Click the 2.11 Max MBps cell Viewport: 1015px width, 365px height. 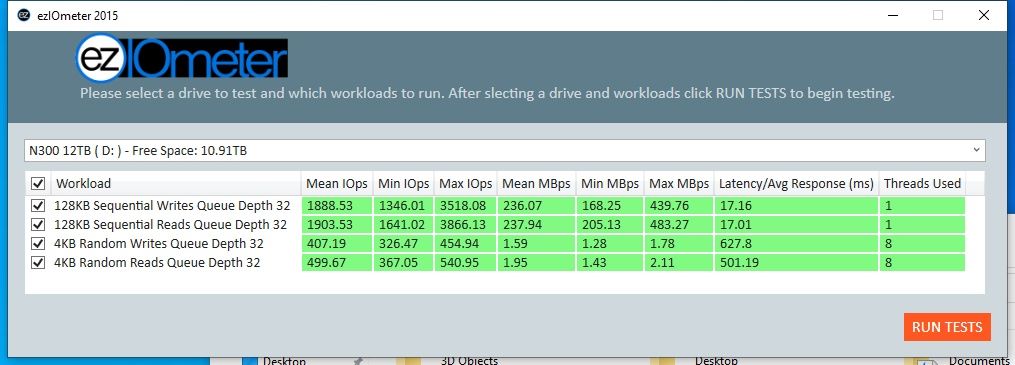pos(679,263)
